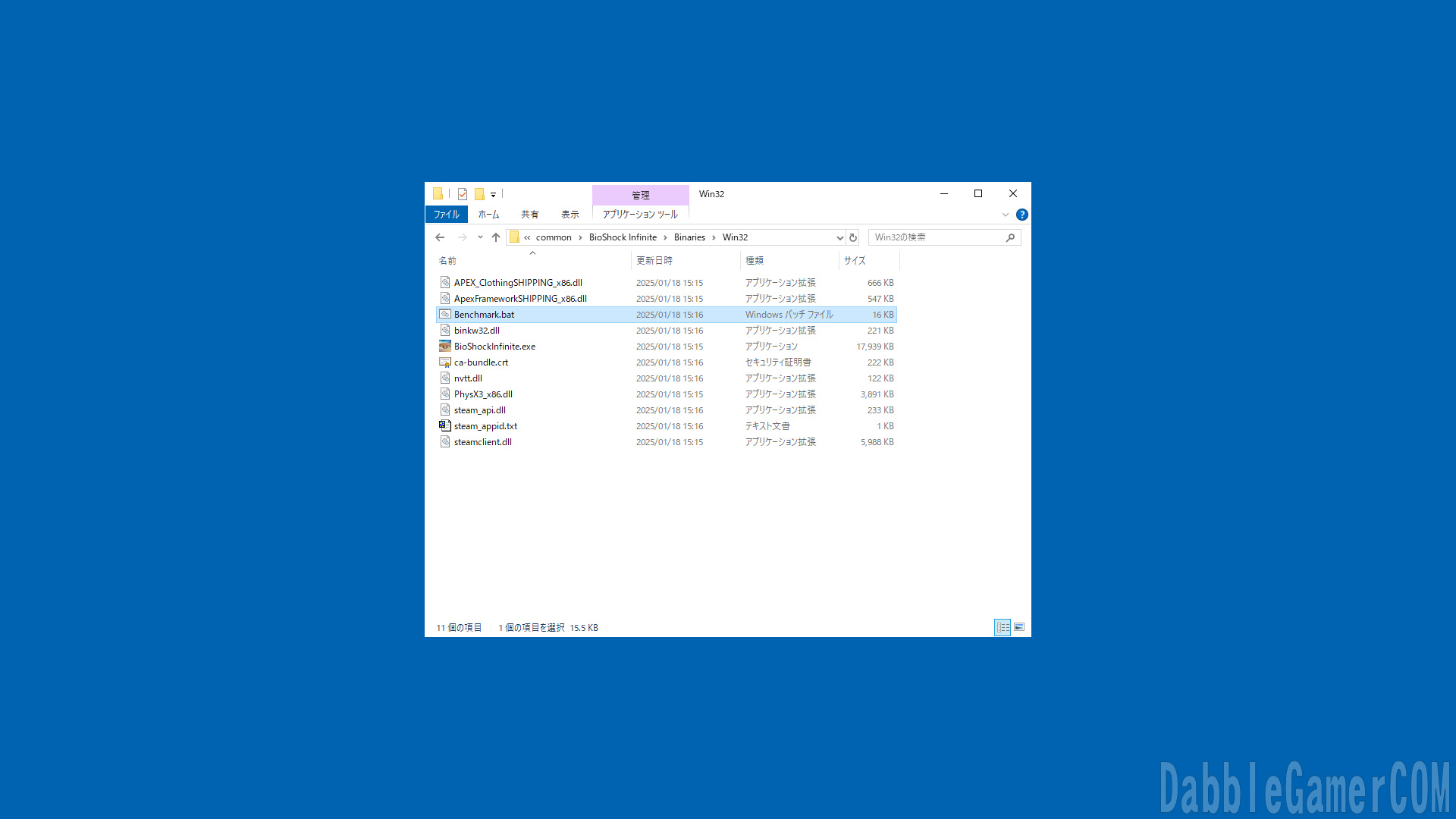Select the APEX_ClothingSHIPPING_x86.dll file icon
The image size is (1456, 819).
click(x=445, y=282)
